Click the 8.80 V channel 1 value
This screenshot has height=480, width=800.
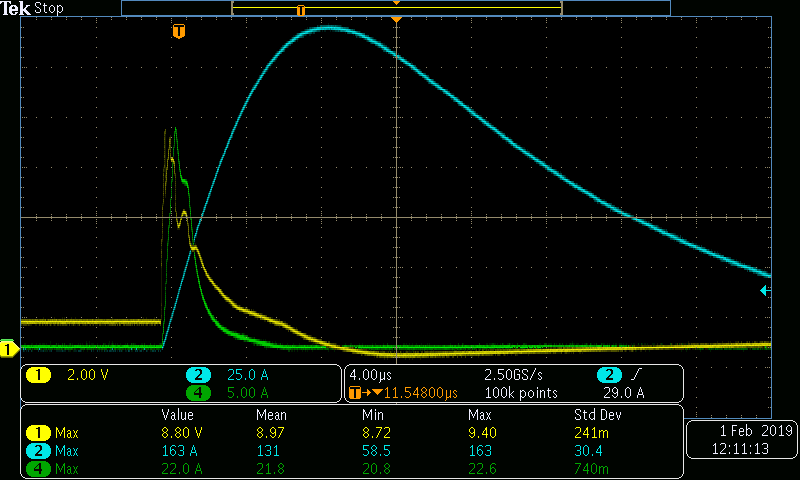pyautogui.click(x=182, y=433)
